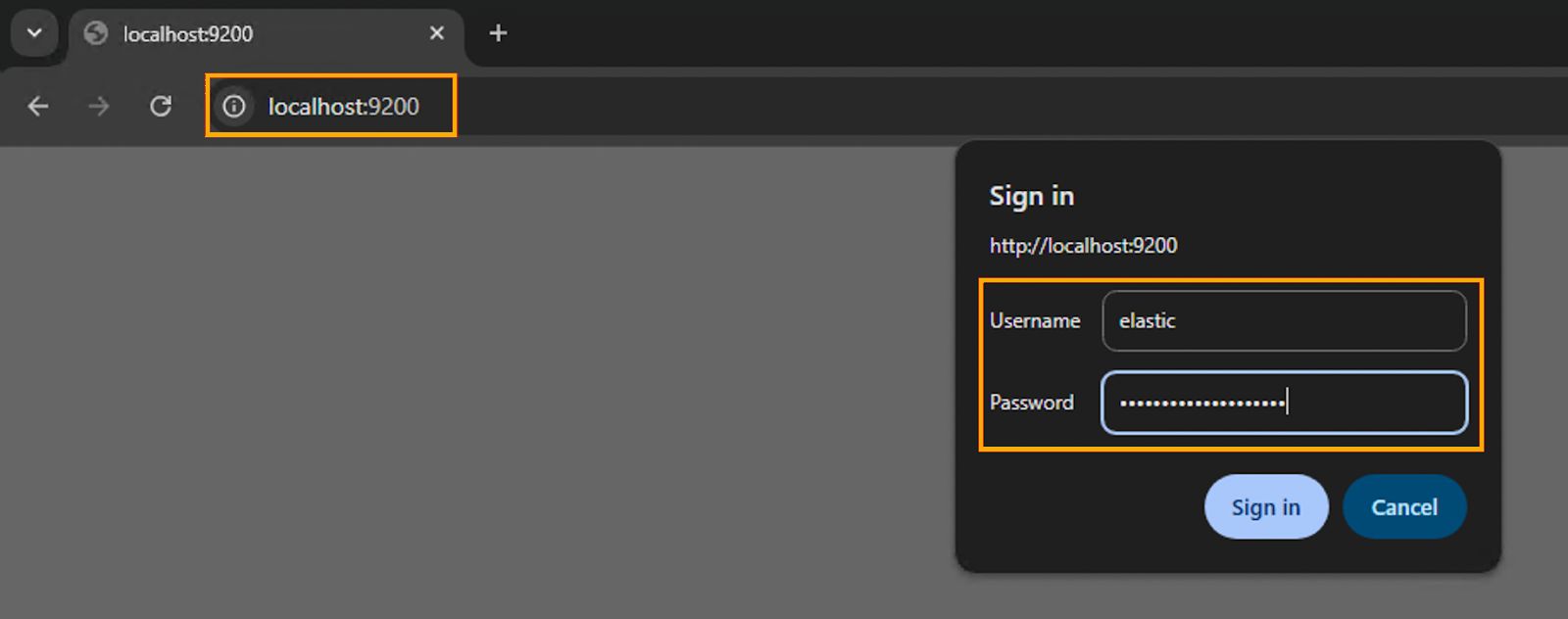Click the blank gray page area left of dialog

click(x=470, y=382)
